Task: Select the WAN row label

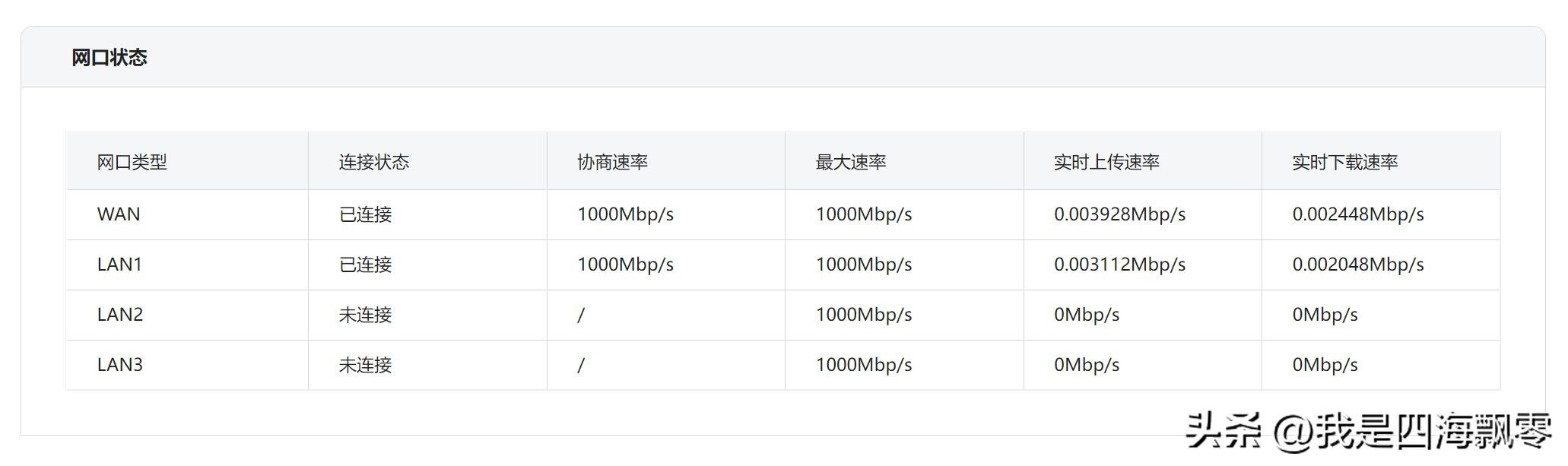Action: [x=119, y=214]
